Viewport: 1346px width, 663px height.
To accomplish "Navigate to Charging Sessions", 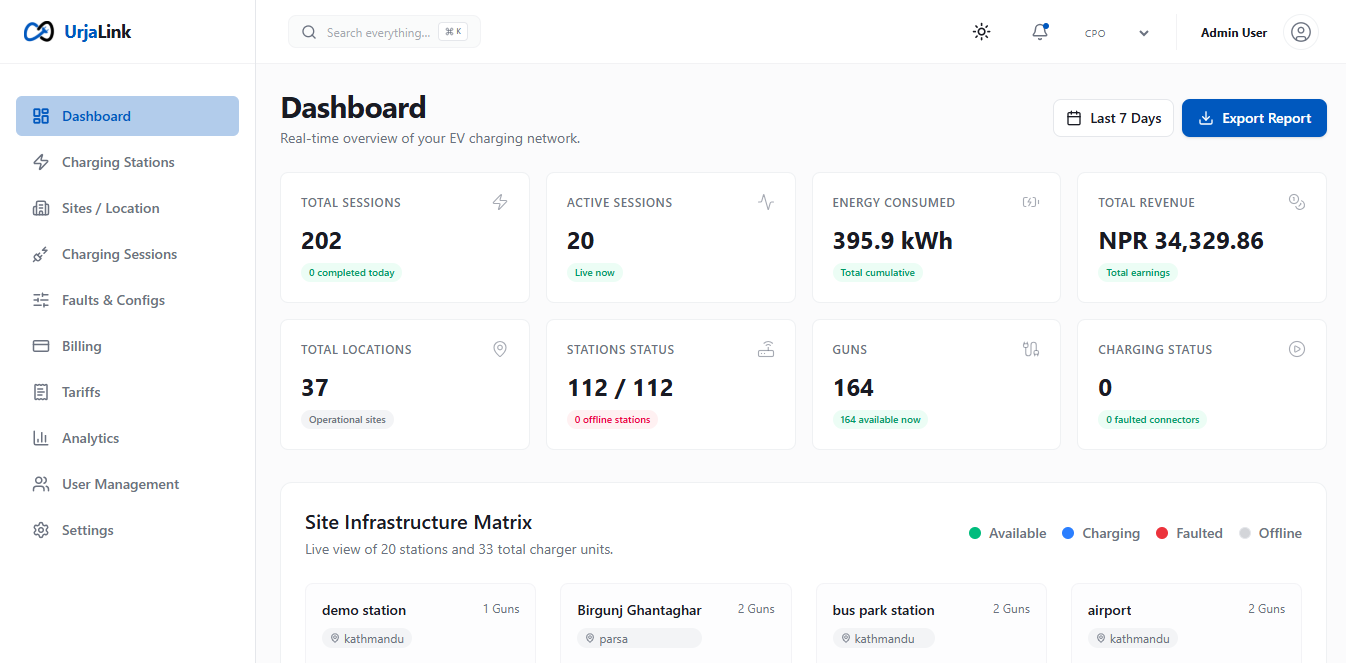I will (127, 254).
